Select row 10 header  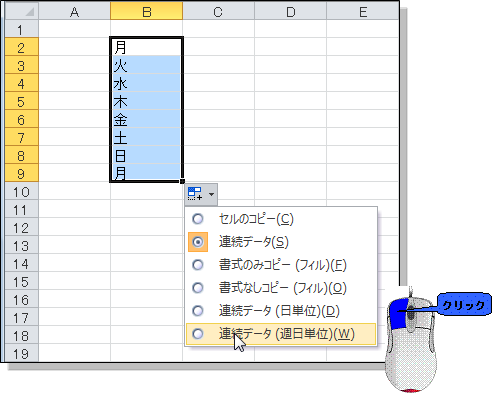[21, 192]
